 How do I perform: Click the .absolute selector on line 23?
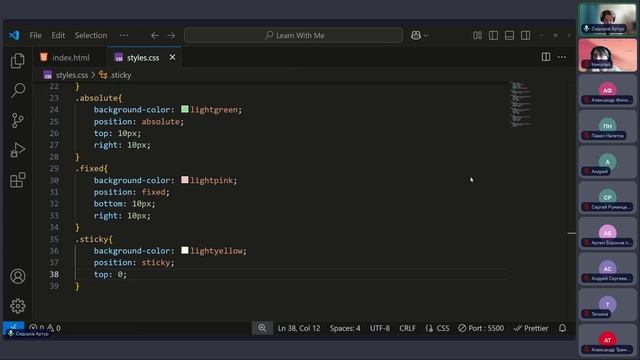(x=98, y=98)
